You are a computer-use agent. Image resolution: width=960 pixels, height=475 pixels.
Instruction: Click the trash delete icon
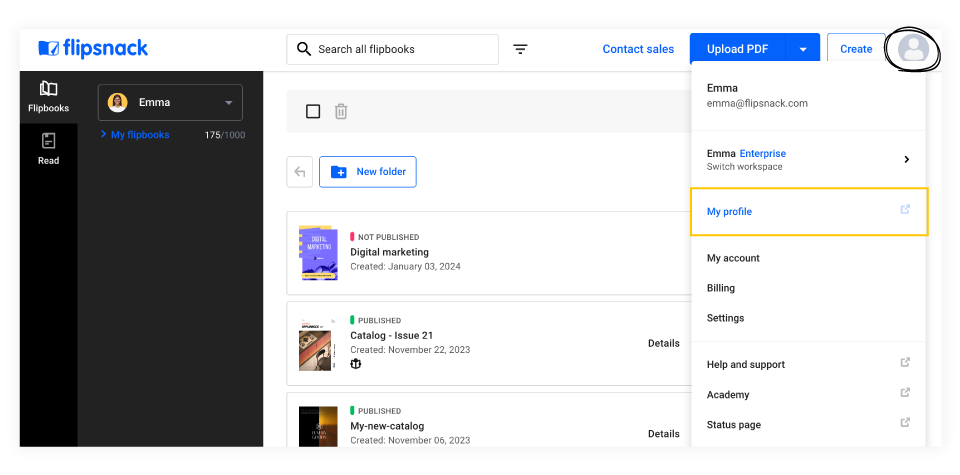(341, 111)
